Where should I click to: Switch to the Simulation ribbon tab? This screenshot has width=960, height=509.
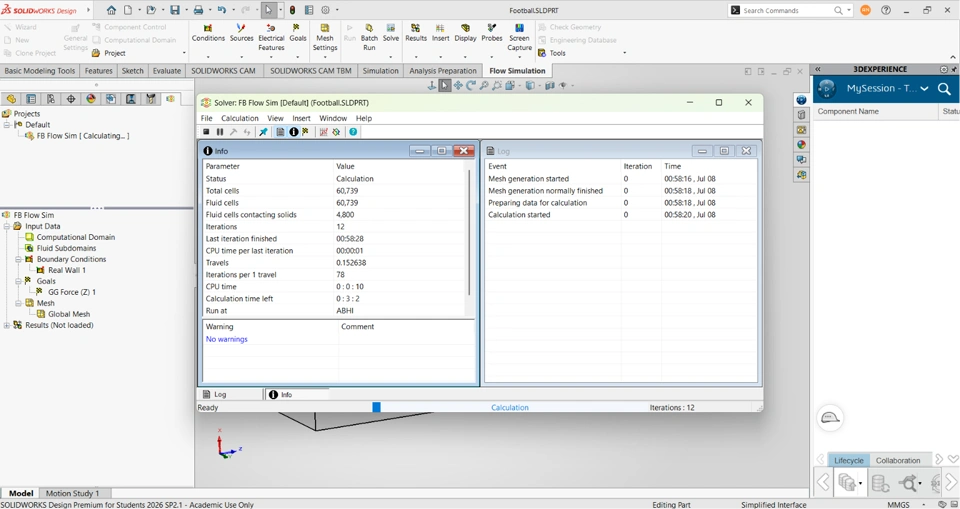point(380,70)
